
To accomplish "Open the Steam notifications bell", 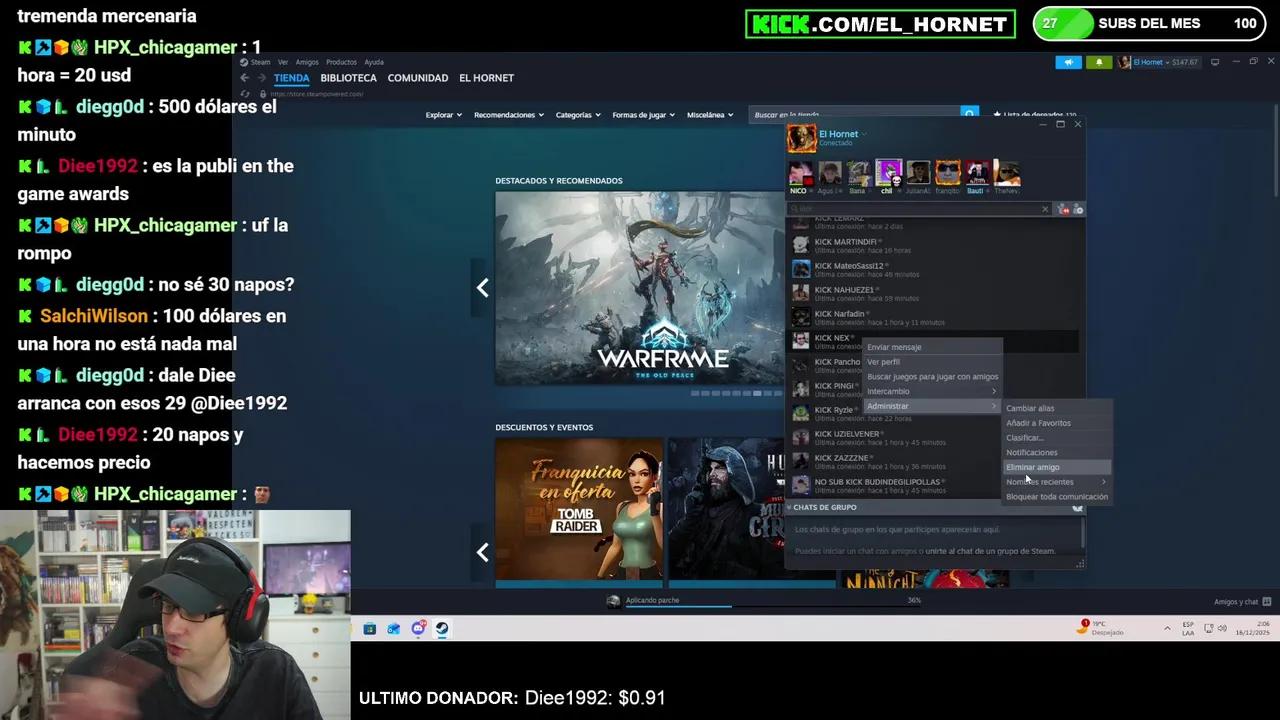I will pyautogui.click(x=1099, y=62).
